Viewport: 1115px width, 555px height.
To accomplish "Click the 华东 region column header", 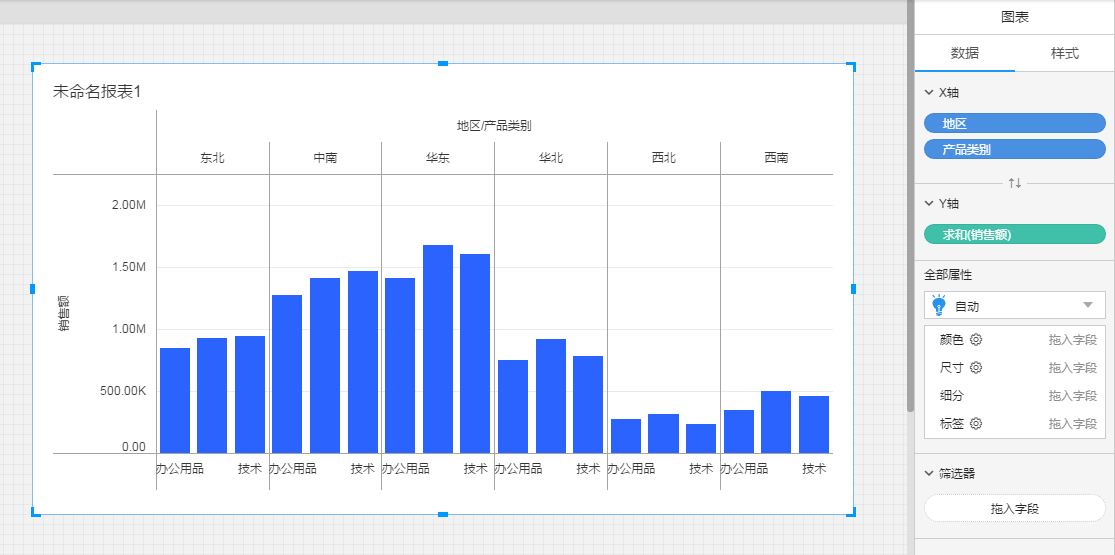I will click(437, 158).
